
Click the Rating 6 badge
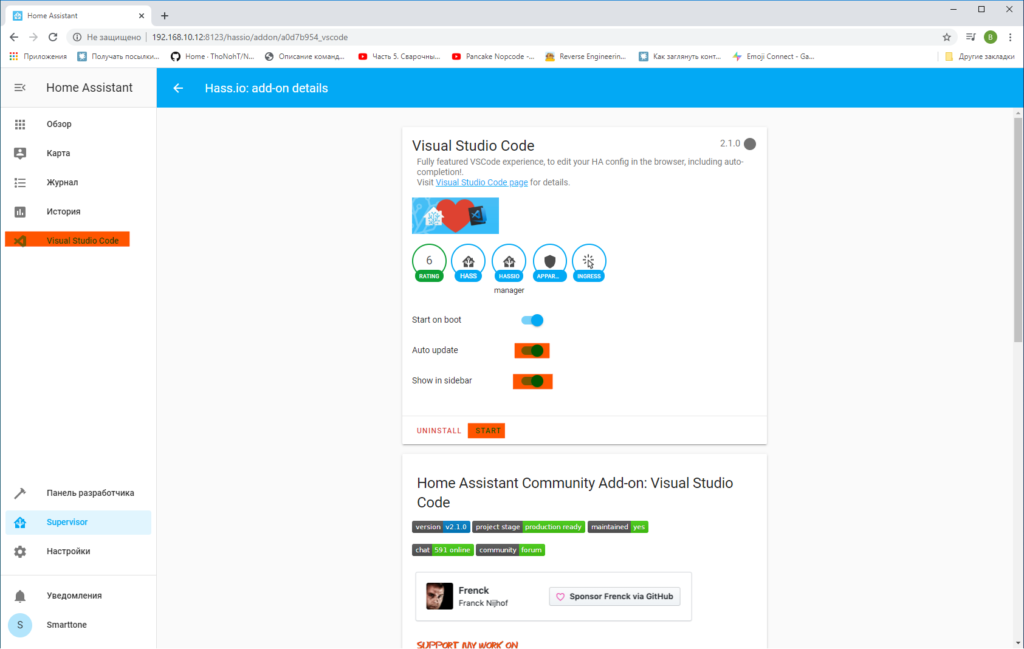429,262
